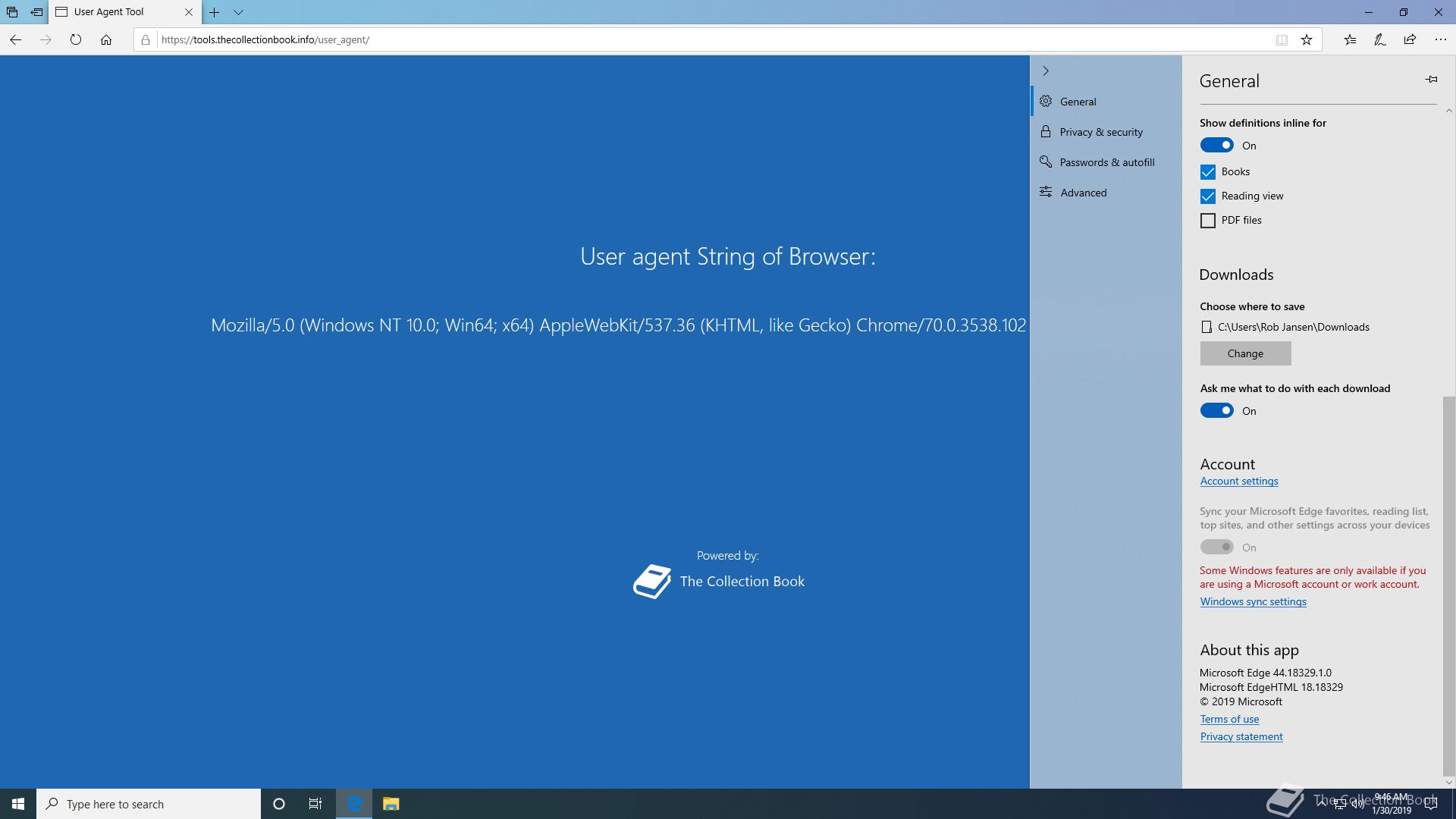Open the Terms of use link
This screenshot has width=1456, height=819.
point(1229,719)
